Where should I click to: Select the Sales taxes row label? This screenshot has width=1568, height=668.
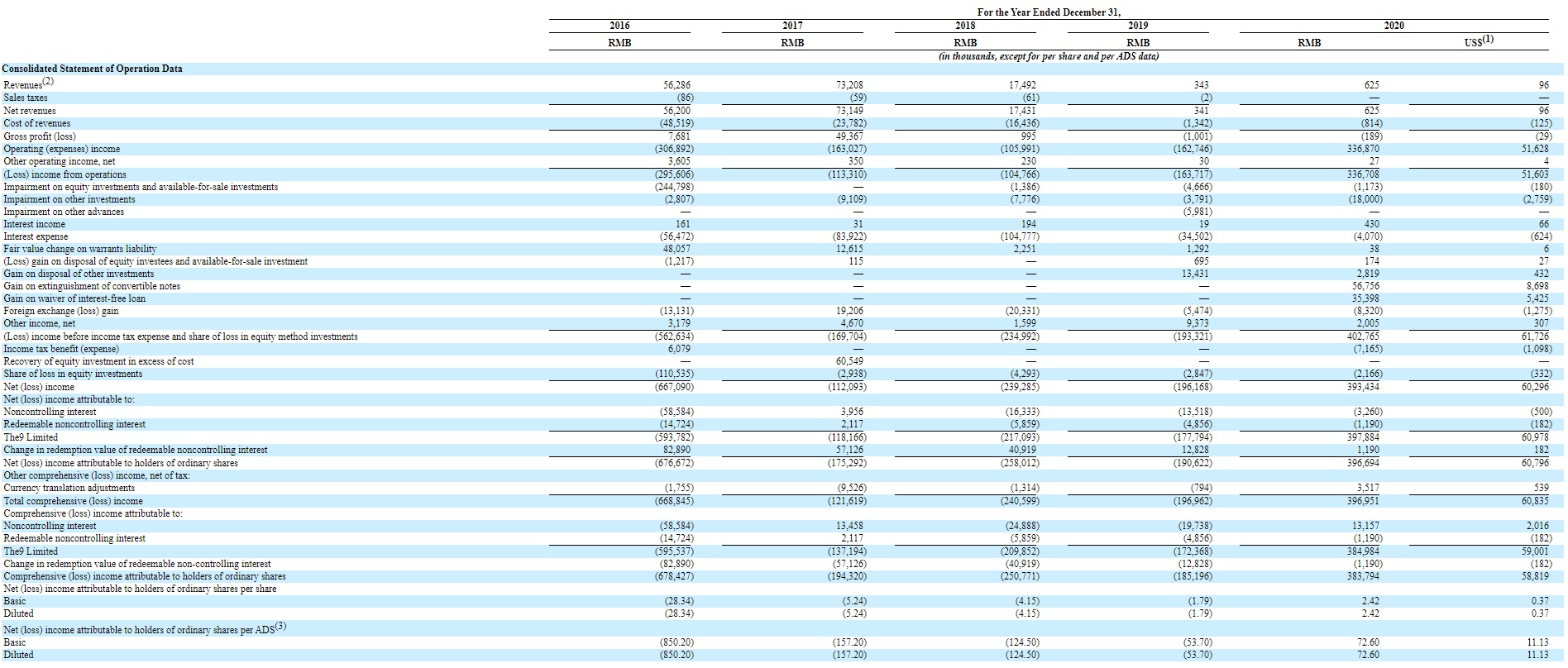click(26, 98)
